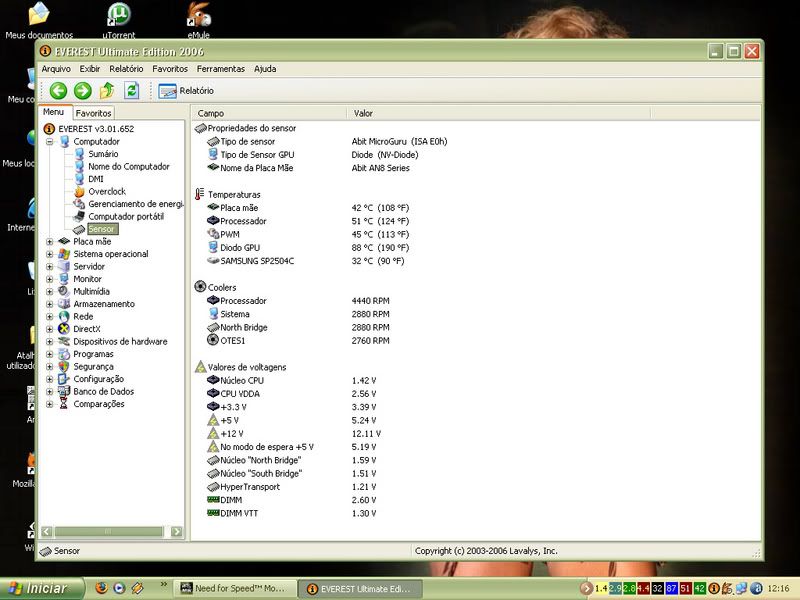Select Computador portátil laptop icon
Screen dimensions: 800x600
[80, 216]
